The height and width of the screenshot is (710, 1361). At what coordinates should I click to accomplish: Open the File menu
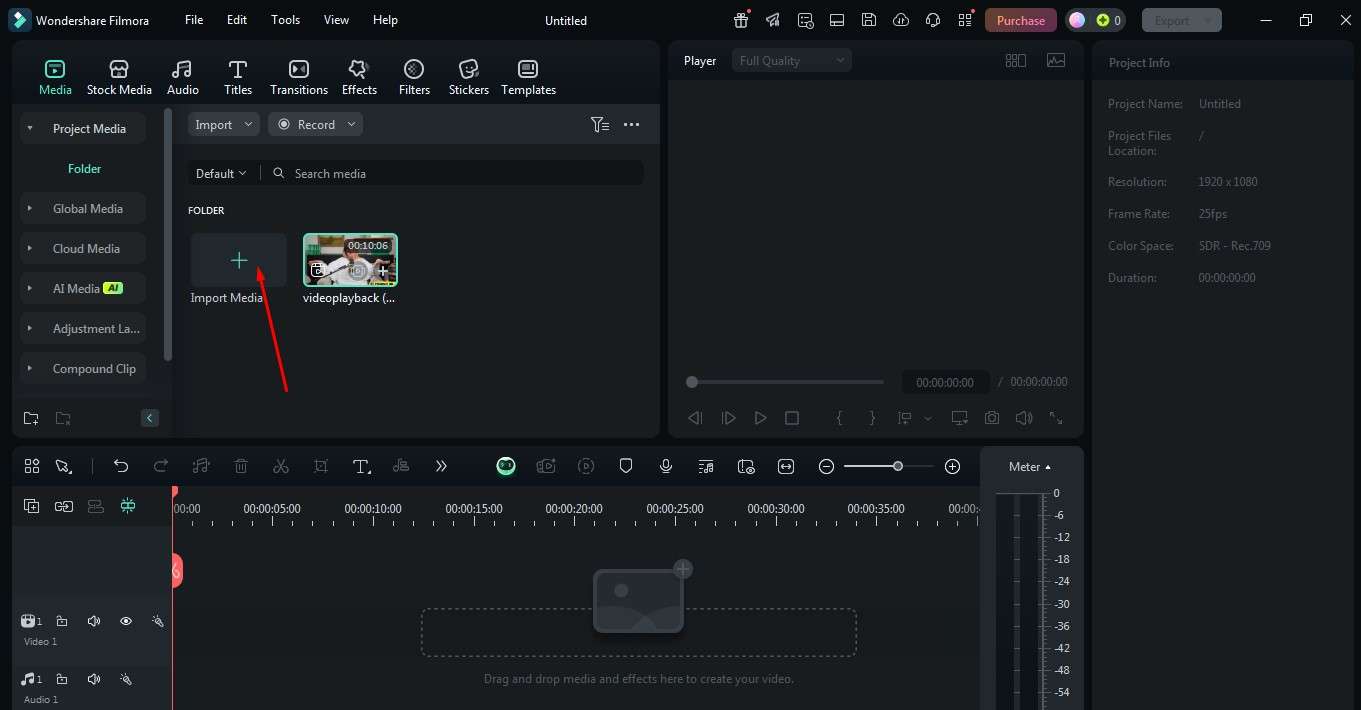194,20
